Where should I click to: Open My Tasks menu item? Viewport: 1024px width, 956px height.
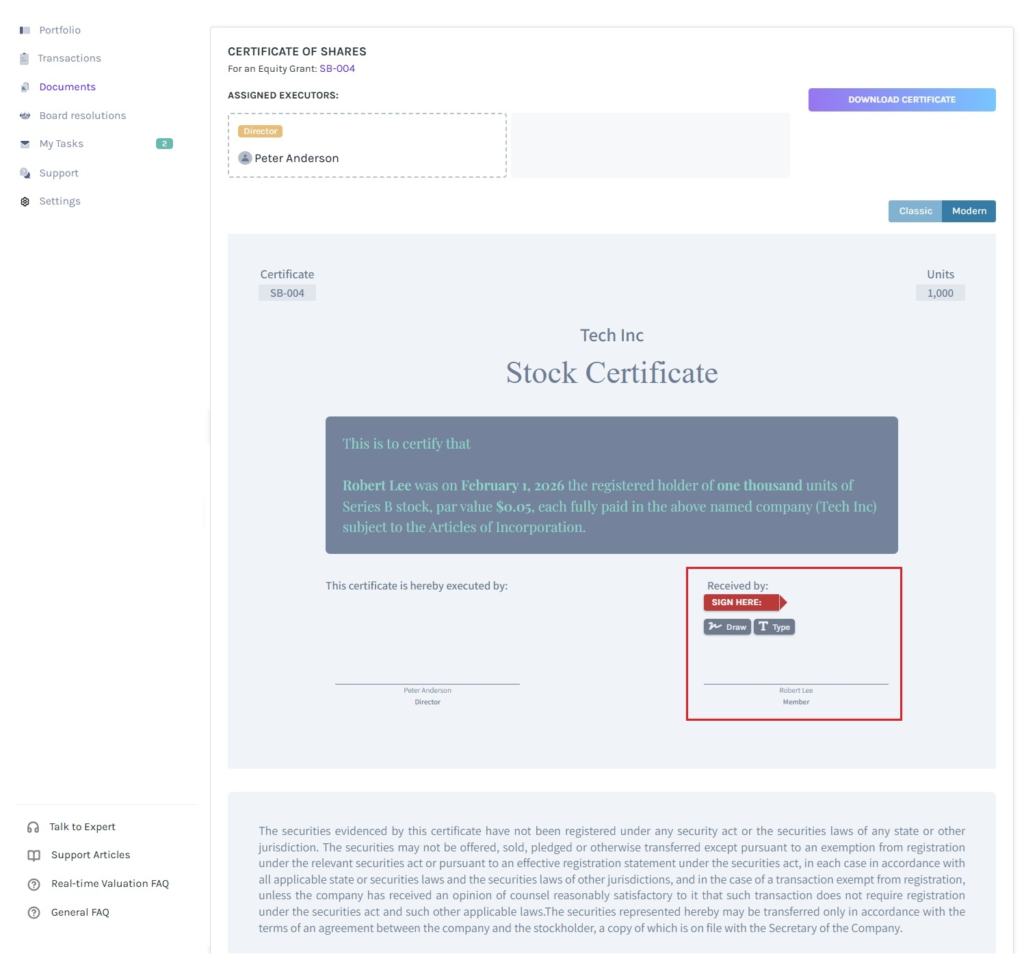pyautogui.click(x=61, y=144)
